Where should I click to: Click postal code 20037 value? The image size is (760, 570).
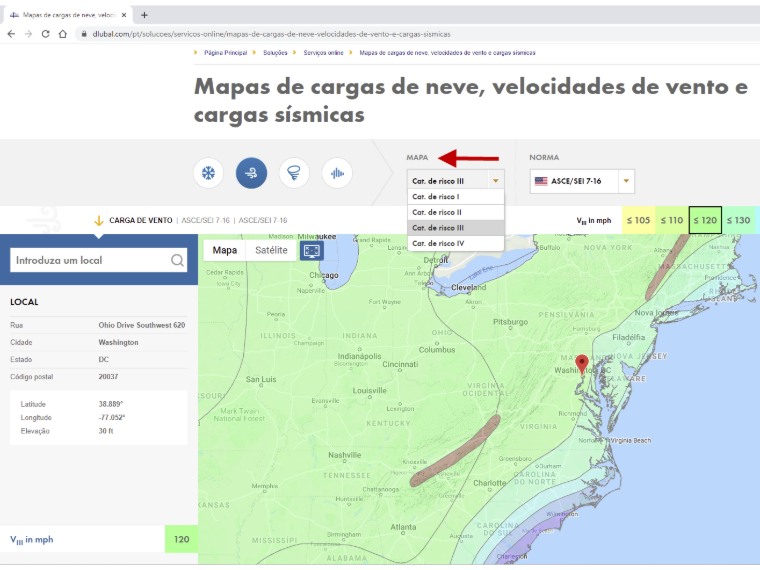(108, 377)
